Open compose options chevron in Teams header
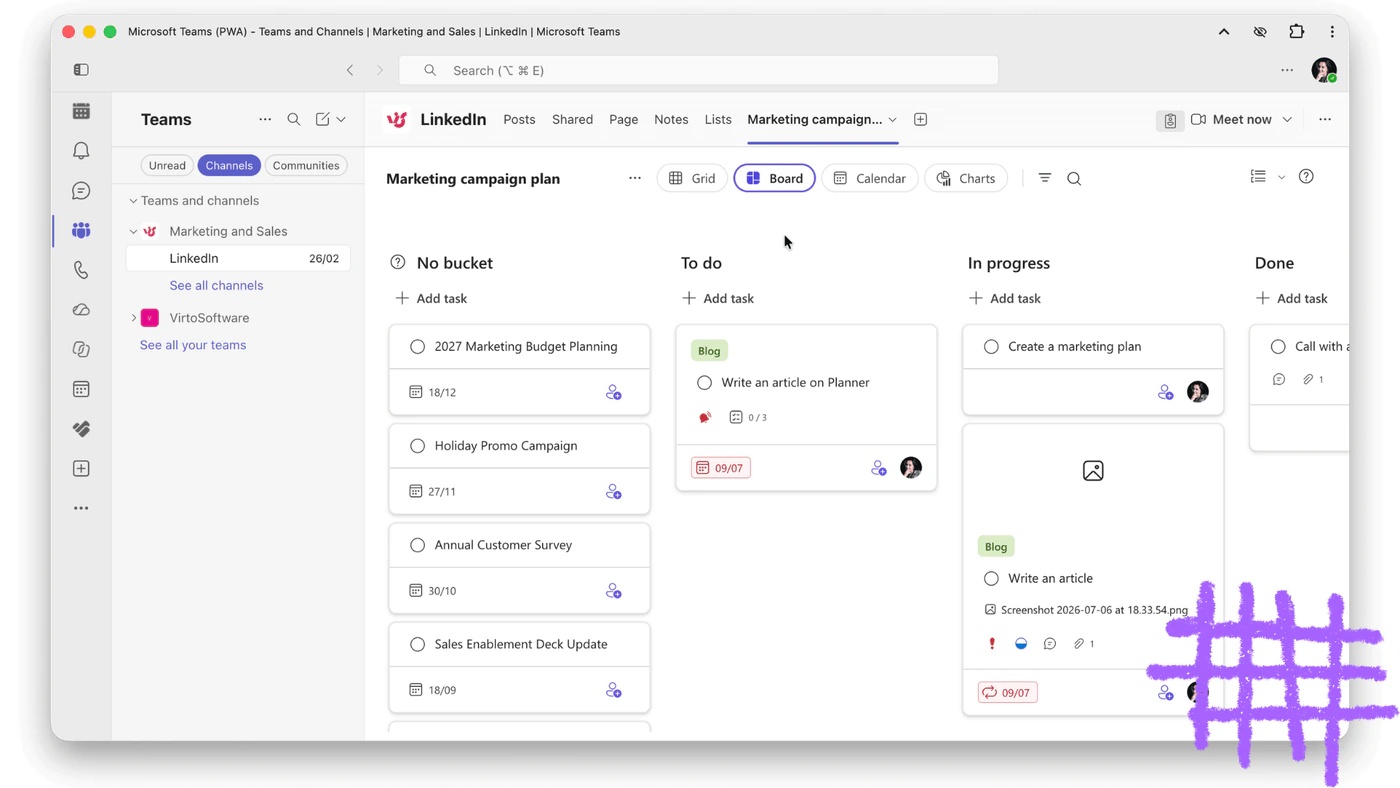This screenshot has width=1400, height=788. 341,119
